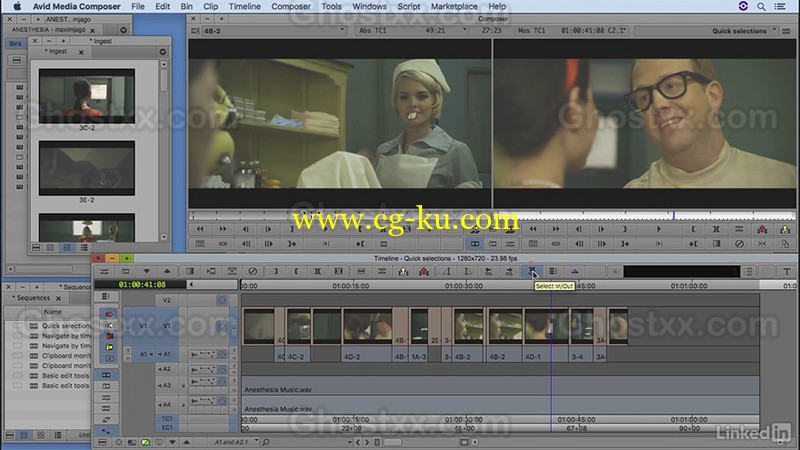Screen dimensions: 800x450
Task: Toggle the EC1 track selector
Action: tap(167, 427)
